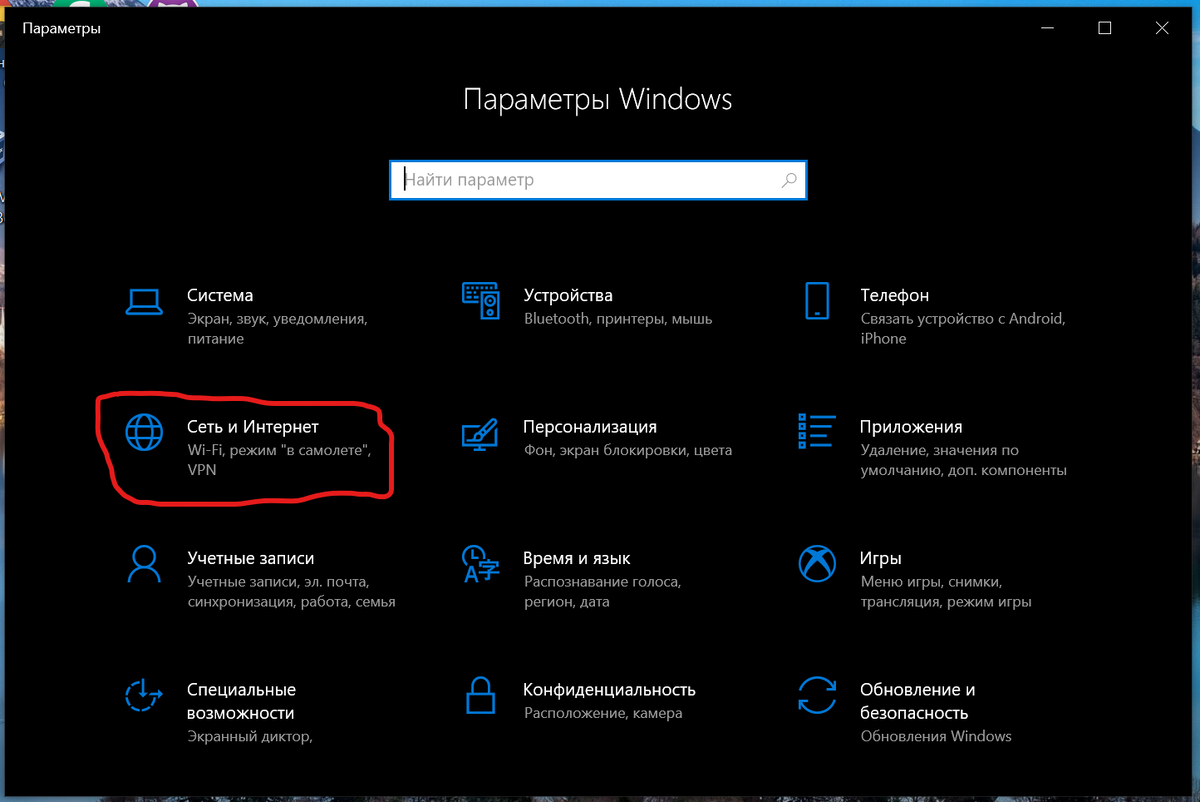
Task: Click the search magnifier icon
Action: [x=789, y=180]
